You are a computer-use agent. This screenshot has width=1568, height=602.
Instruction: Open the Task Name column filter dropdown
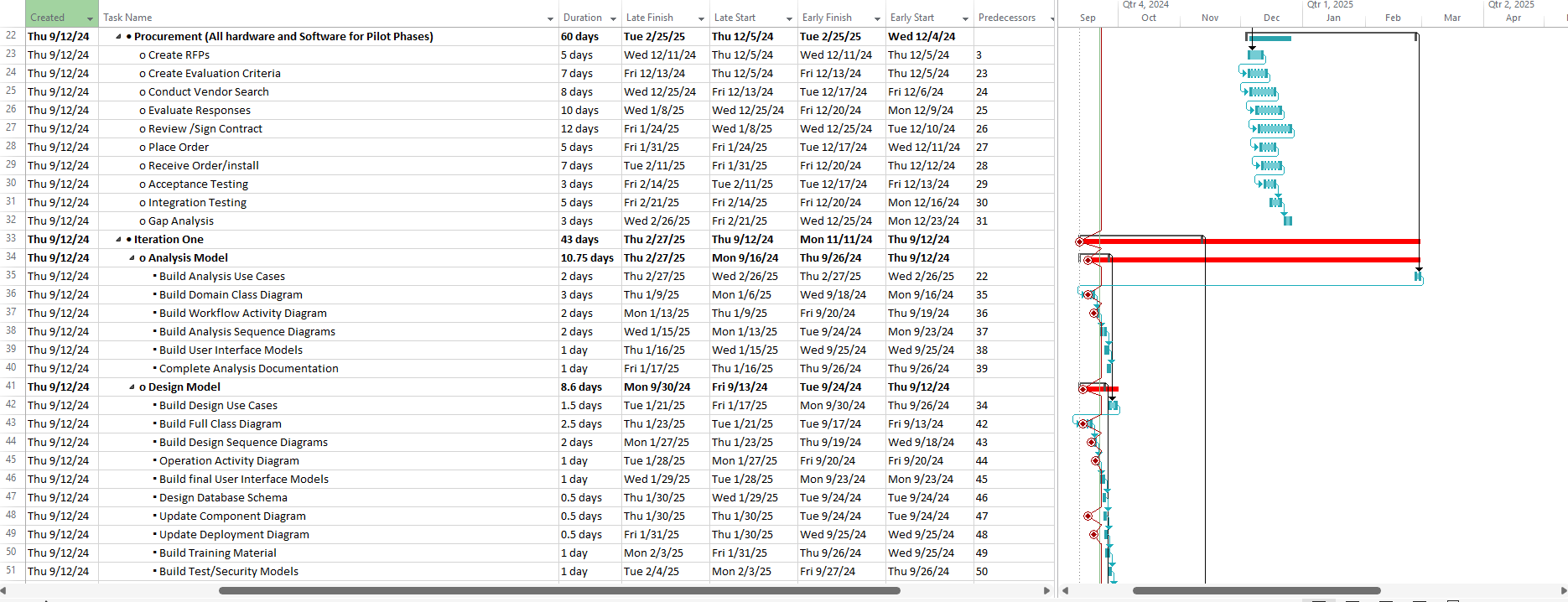click(550, 18)
